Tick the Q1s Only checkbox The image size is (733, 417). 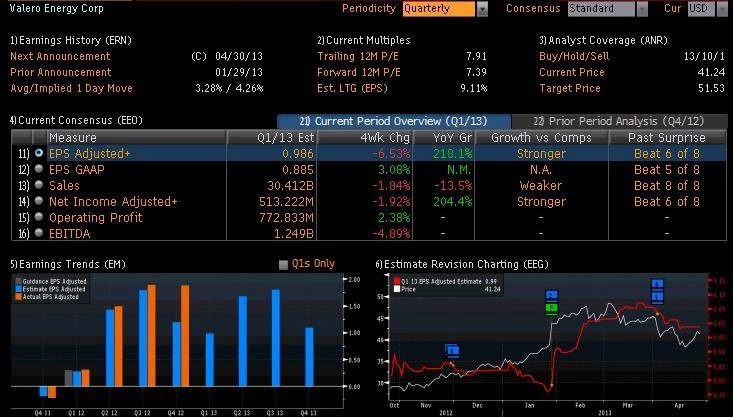(283, 265)
